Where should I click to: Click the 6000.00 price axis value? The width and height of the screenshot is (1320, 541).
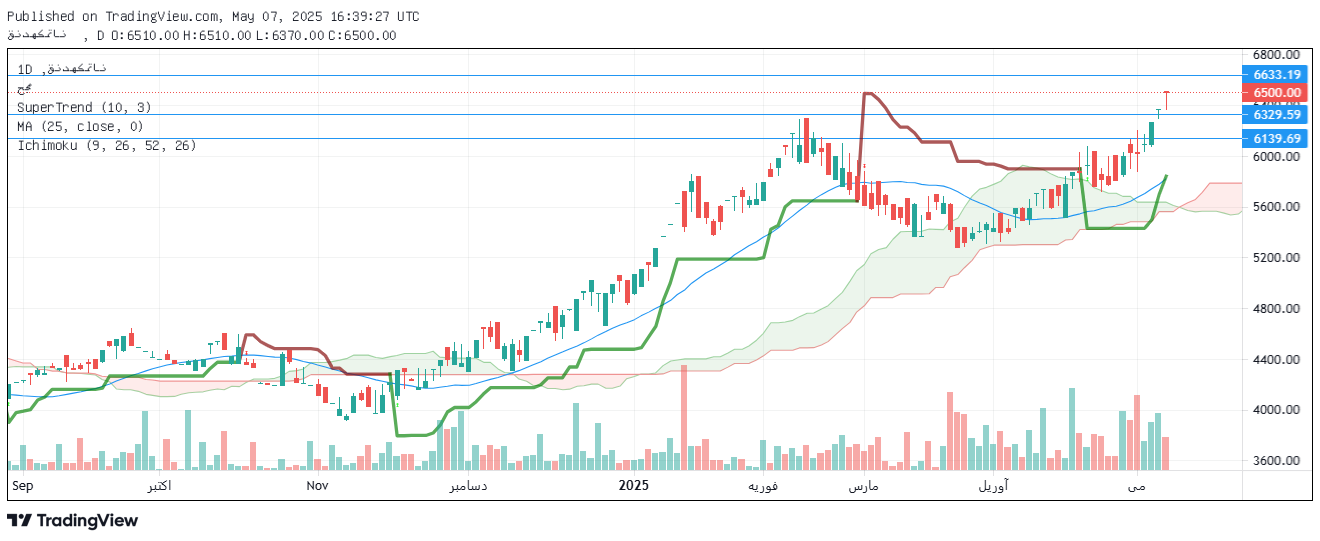tap(1276, 157)
